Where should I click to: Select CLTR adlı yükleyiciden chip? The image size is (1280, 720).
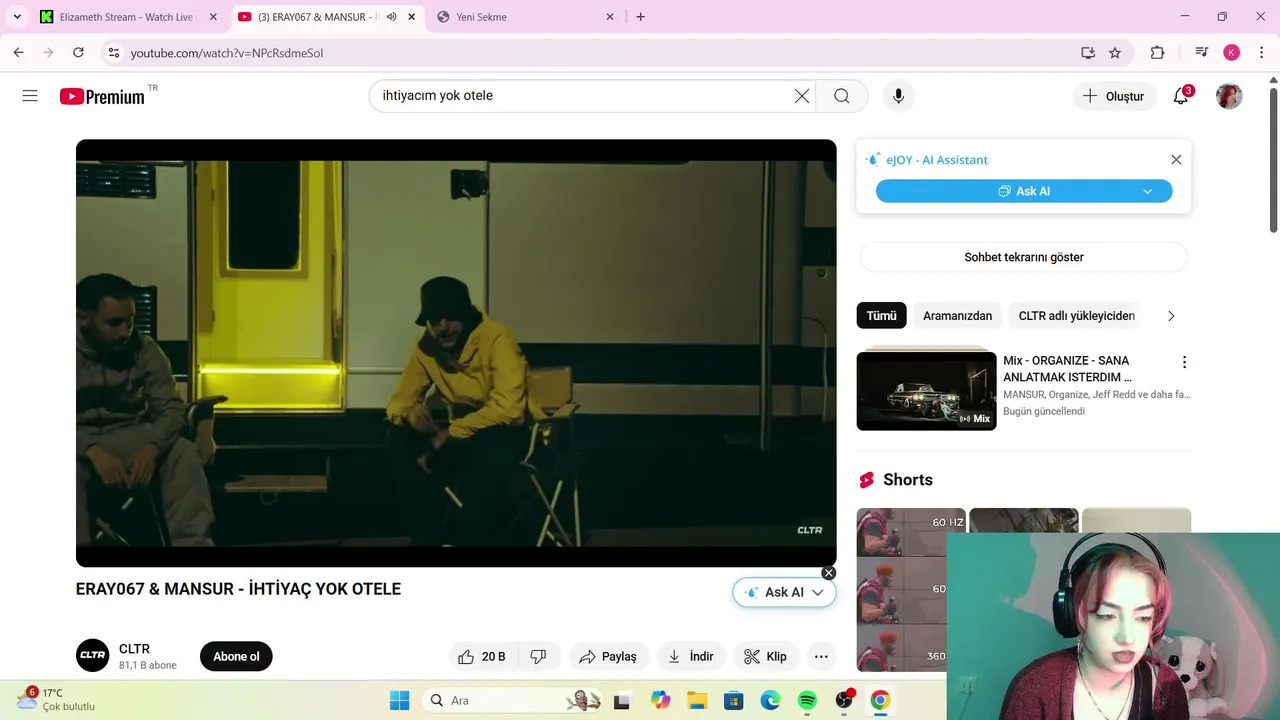1076,316
